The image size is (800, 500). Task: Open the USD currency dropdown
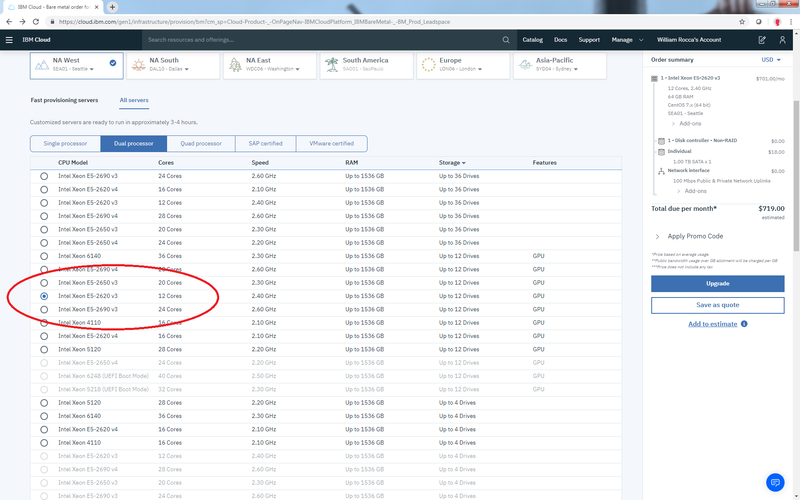[771, 60]
